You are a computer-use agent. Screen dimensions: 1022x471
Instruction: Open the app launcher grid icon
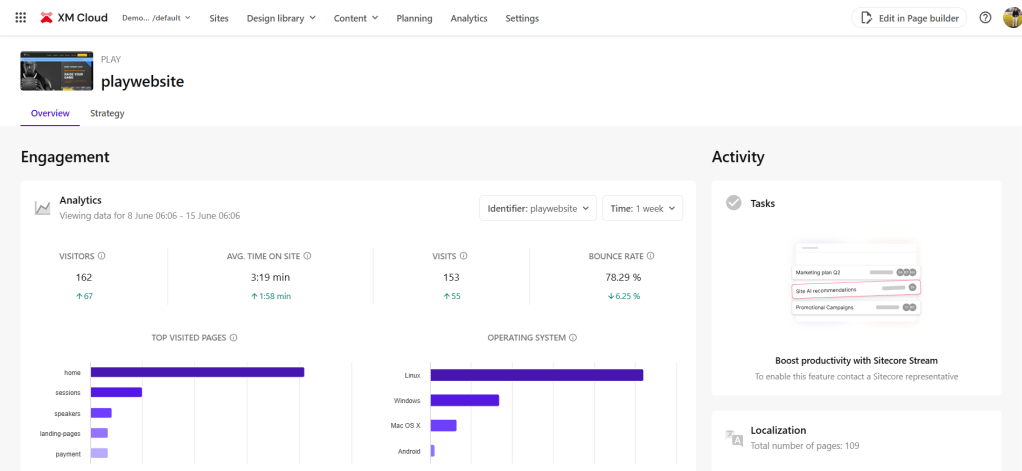(x=21, y=18)
